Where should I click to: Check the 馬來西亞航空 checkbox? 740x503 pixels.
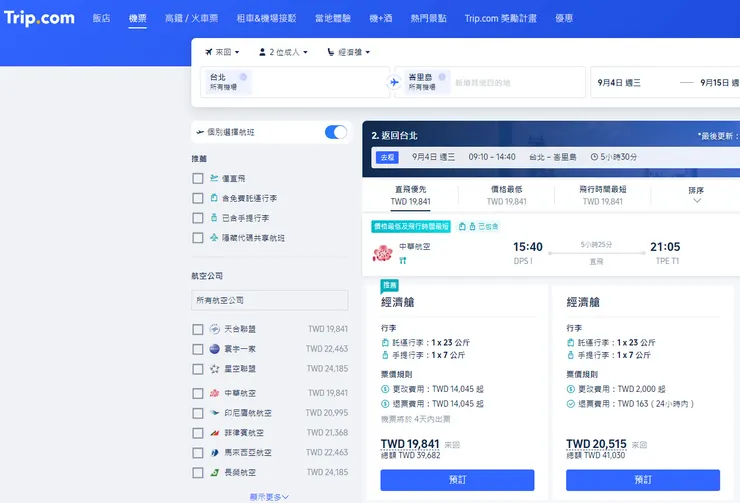point(198,453)
